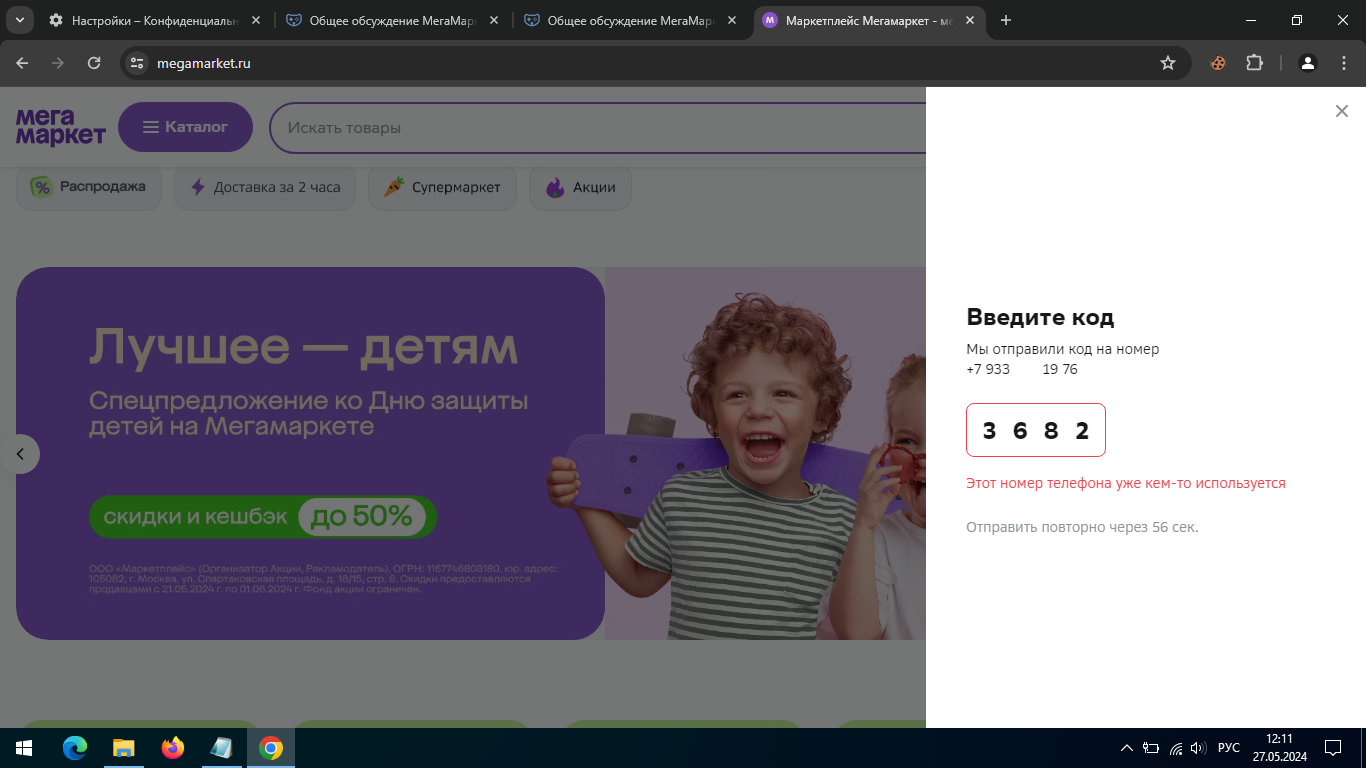Click the скидки и кешбэк до 50% badge
Viewport: 1366px width, 768px height.
pyautogui.click(x=263, y=517)
